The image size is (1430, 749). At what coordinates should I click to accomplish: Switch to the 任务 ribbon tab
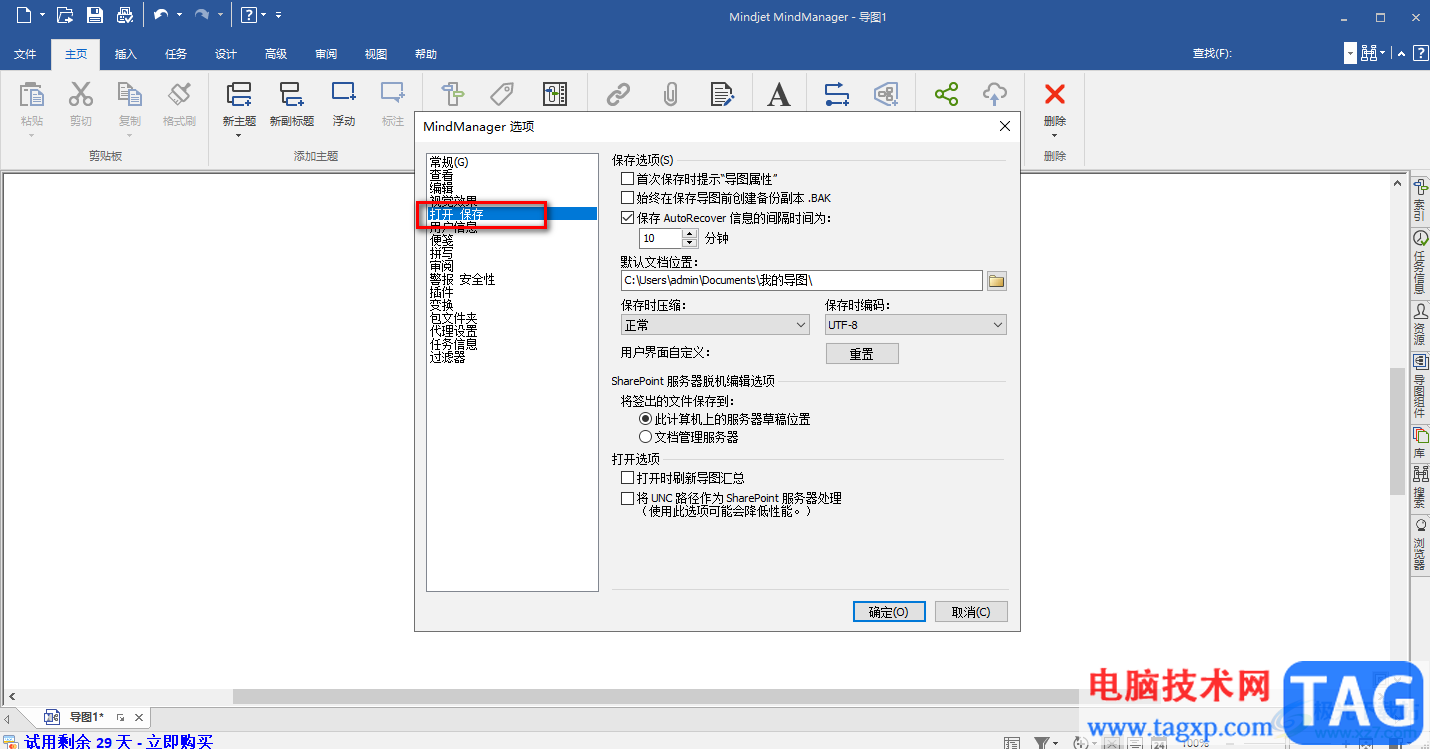(x=176, y=54)
